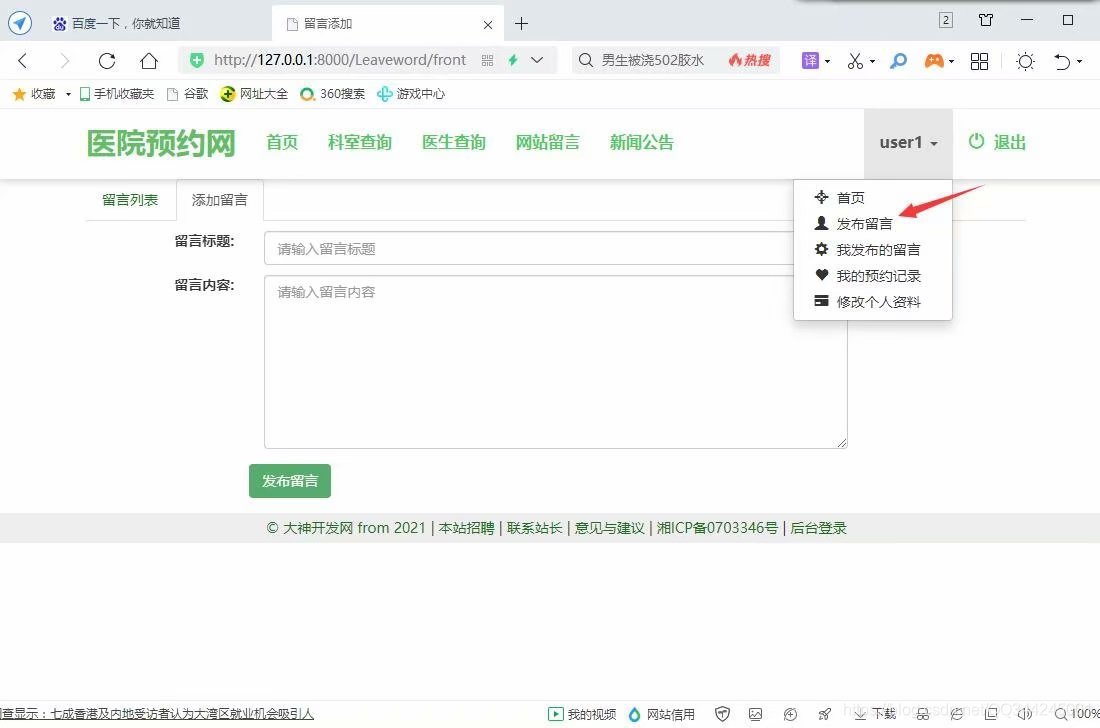Click the picture icon in status bar
The image size is (1100, 728).
pyautogui.click(x=756, y=714)
